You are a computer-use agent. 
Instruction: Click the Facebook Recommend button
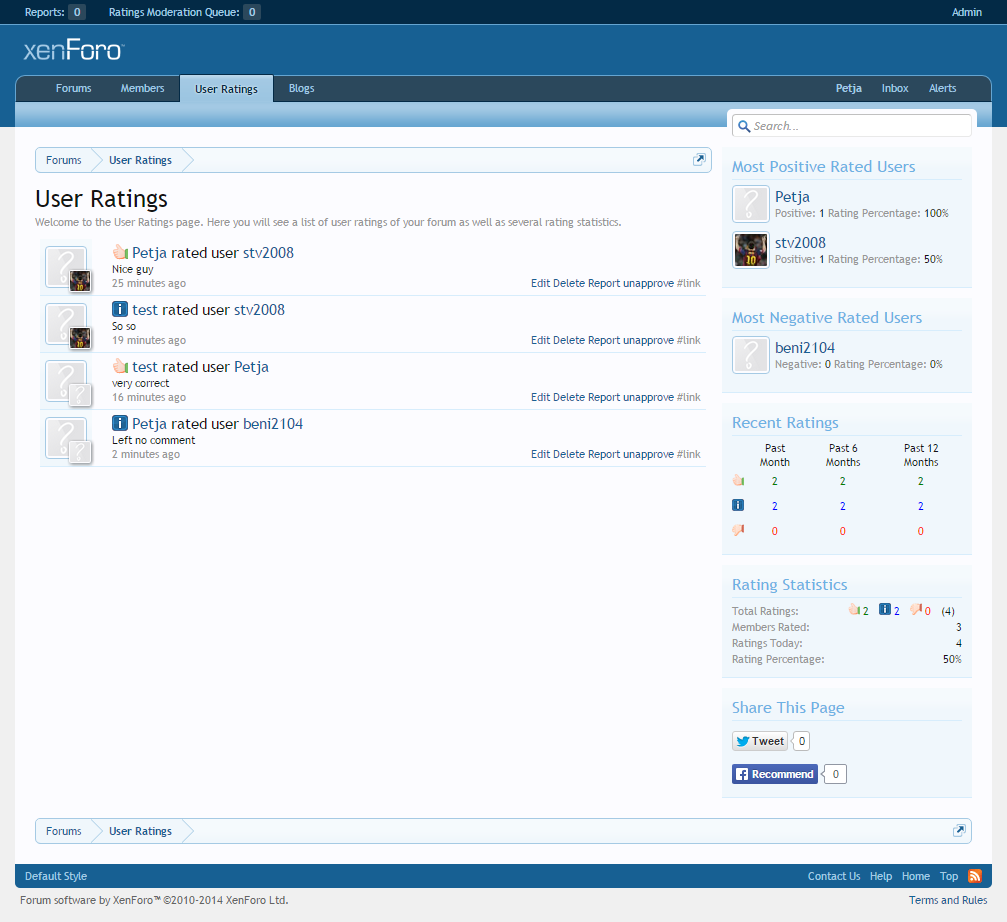point(775,774)
